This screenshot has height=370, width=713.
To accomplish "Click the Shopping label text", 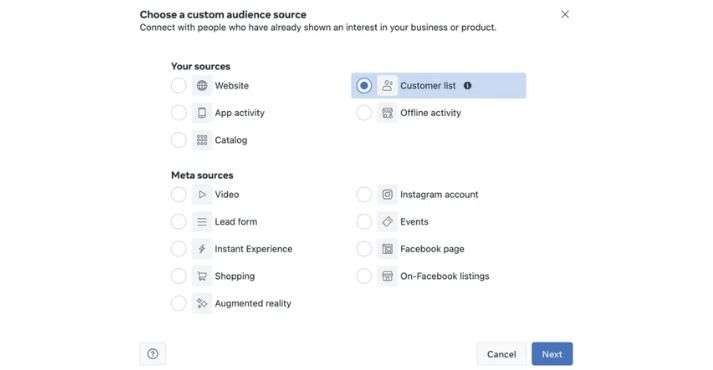I will pyautogui.click(x=235, y=276).
